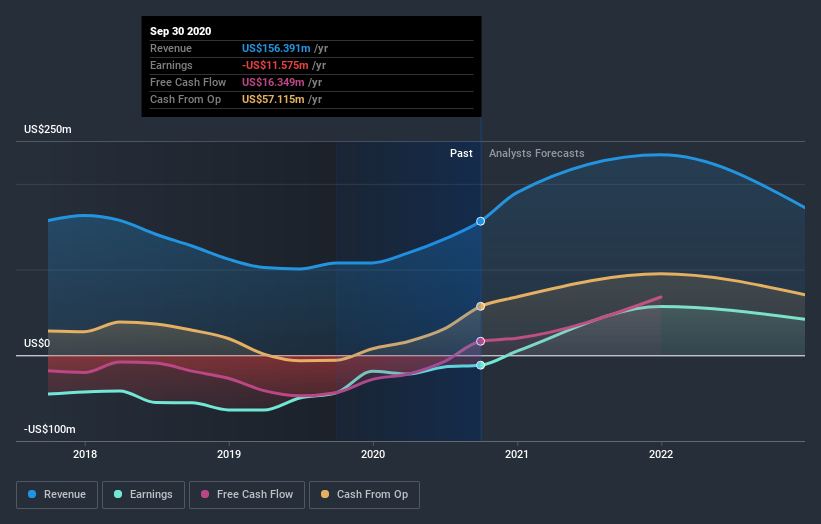This screenshot has width=821, height=524.
Task: Toggle the Cash From Op legend button
Action: tap(364, 495)
